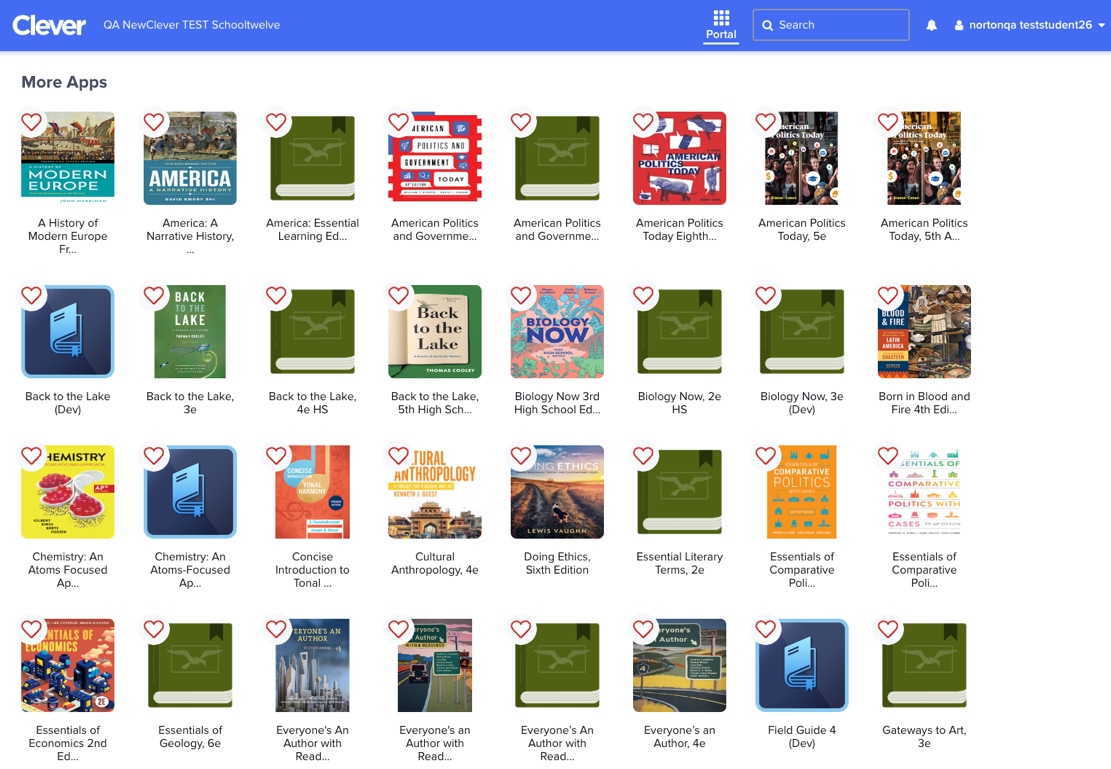Click the More Apps heading
The image size is (1111, 769).
click(x=64, y=82)
